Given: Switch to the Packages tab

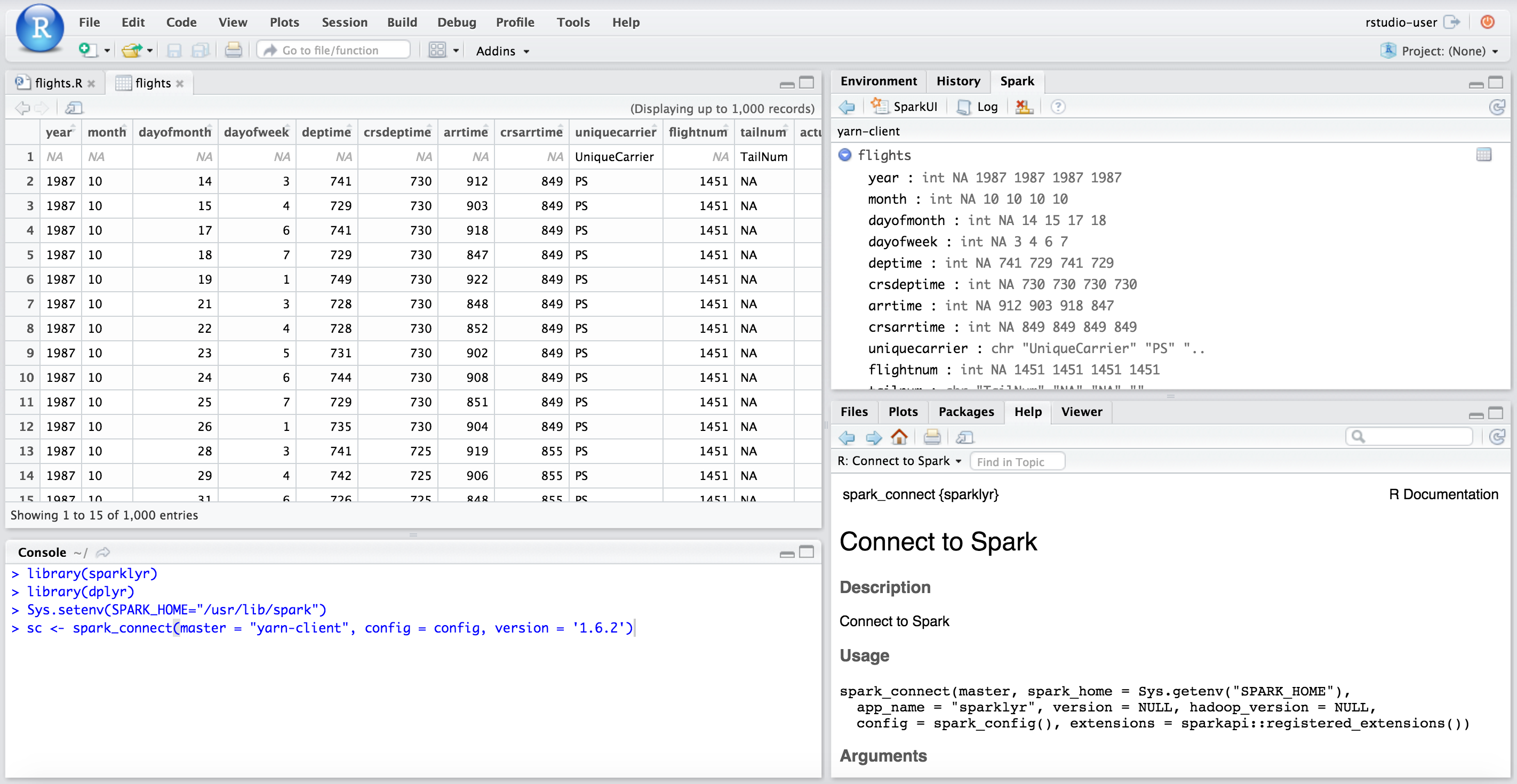Looking at the screenshot, I should [965, 412].
